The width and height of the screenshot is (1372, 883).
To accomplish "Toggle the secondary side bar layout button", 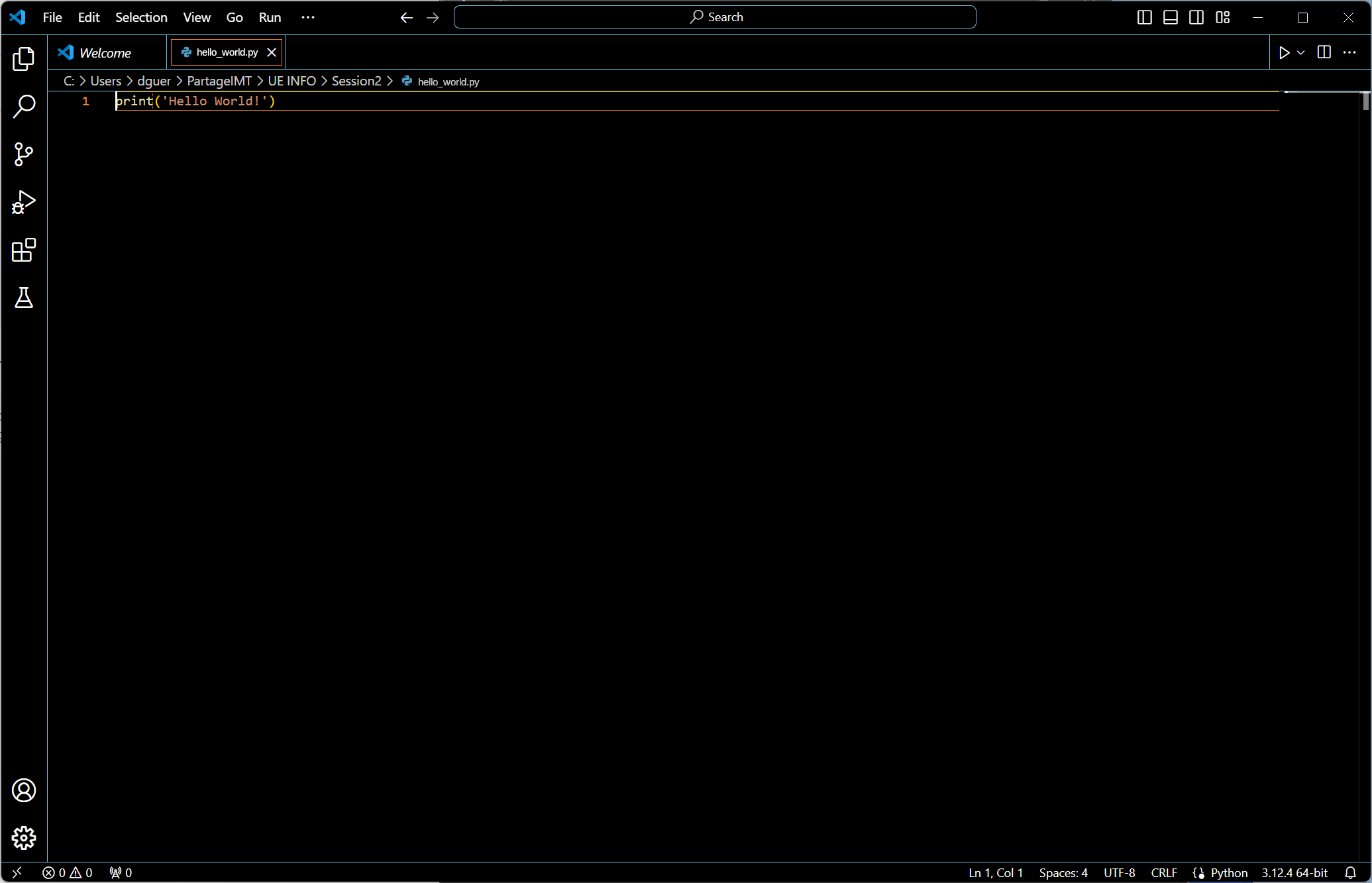I will 1196,17.
